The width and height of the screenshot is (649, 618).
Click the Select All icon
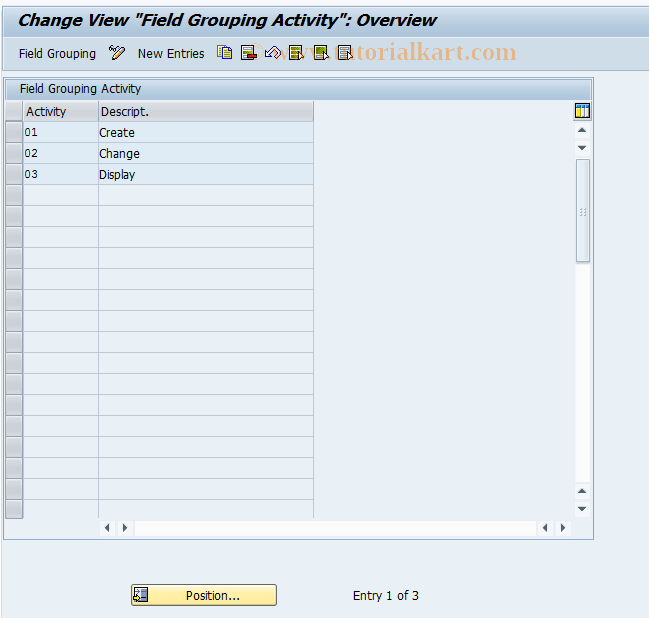296,53
